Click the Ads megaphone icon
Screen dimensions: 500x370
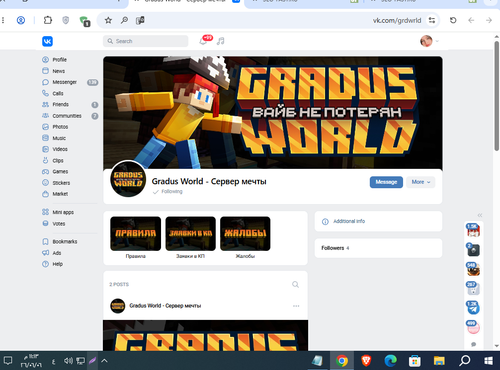pos(45,253)
